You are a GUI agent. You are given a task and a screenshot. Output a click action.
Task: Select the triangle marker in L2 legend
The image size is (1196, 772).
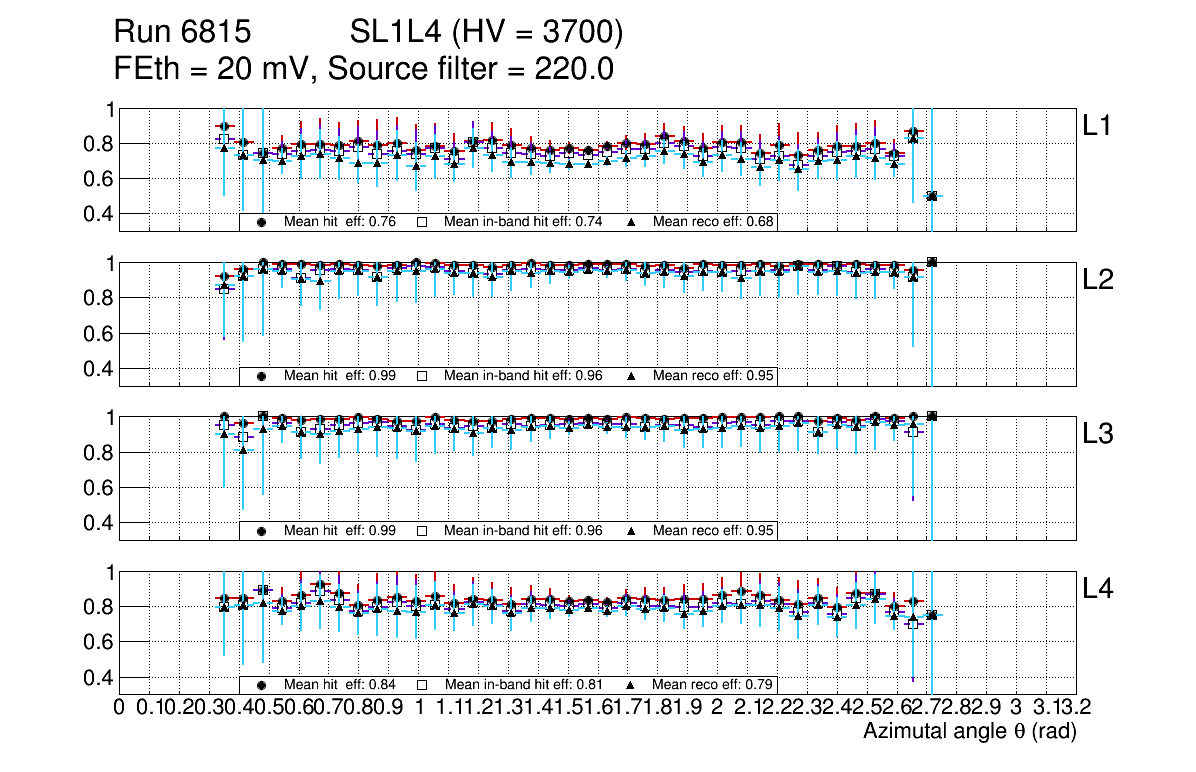[x=631, y=376]
